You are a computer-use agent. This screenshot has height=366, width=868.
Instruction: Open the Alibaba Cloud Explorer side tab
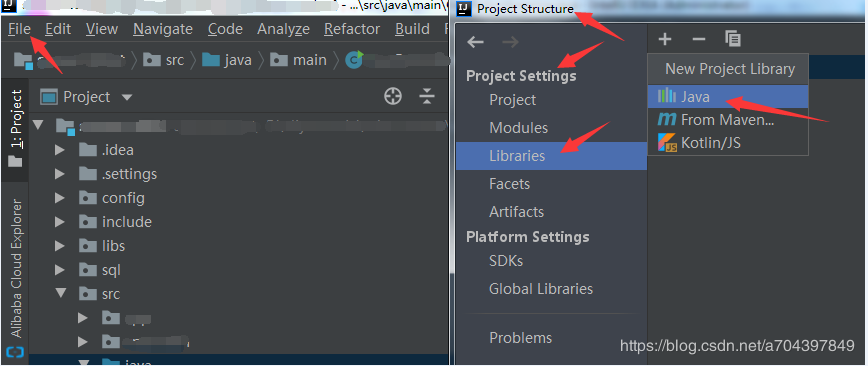coord(16,268)
